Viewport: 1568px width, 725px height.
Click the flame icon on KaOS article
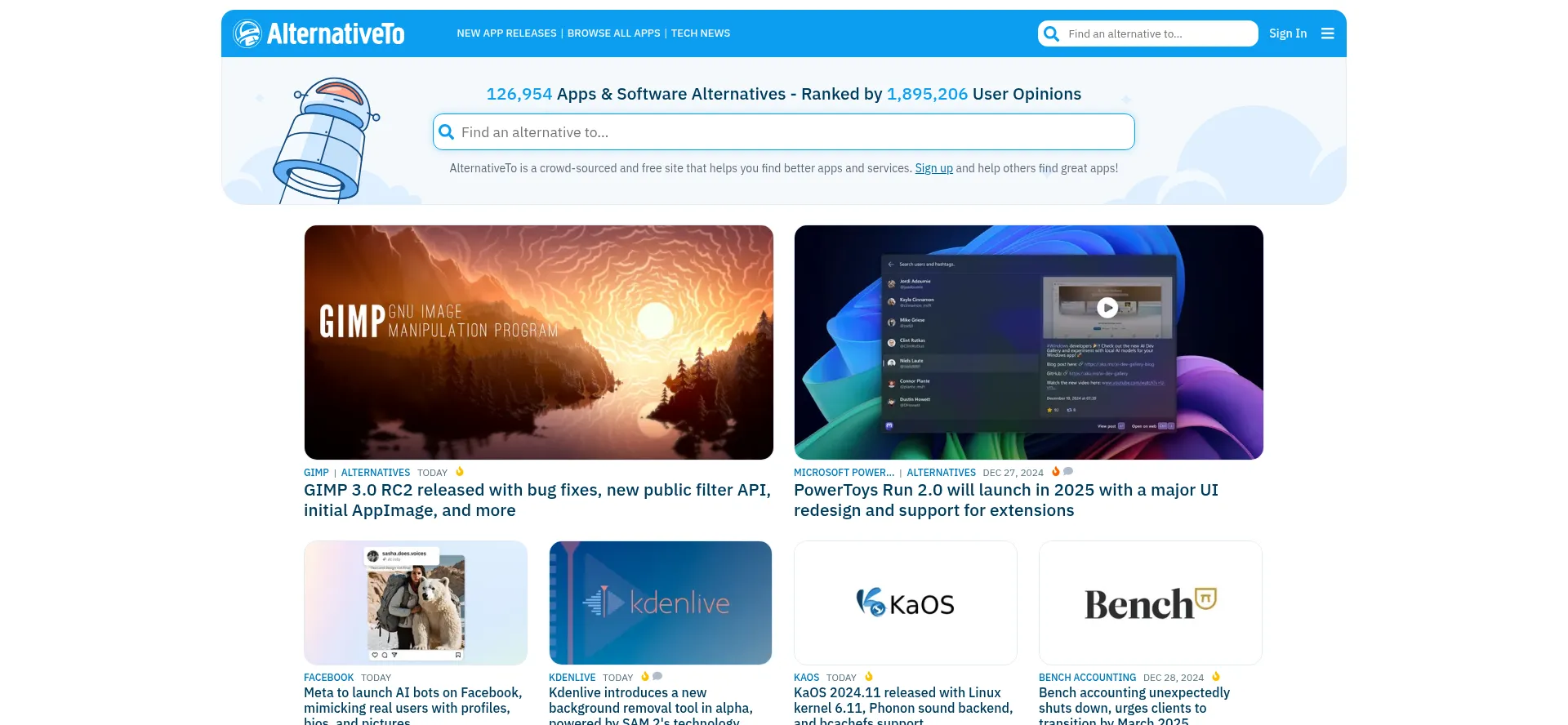tap(869, 677)
